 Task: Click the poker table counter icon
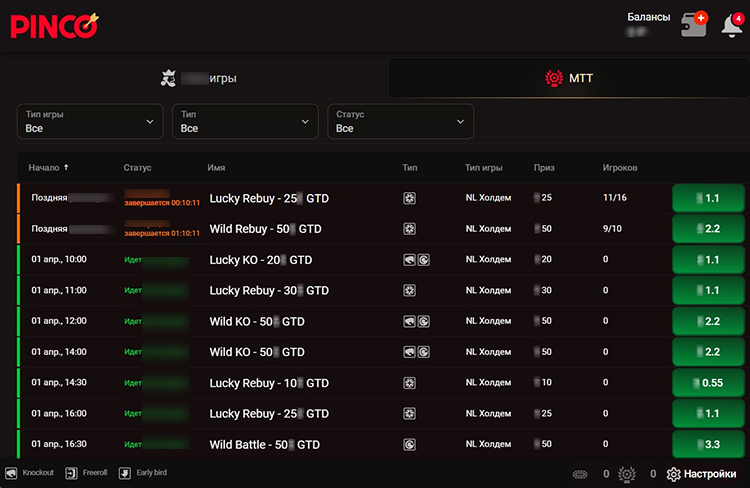[x=581, y=474]
